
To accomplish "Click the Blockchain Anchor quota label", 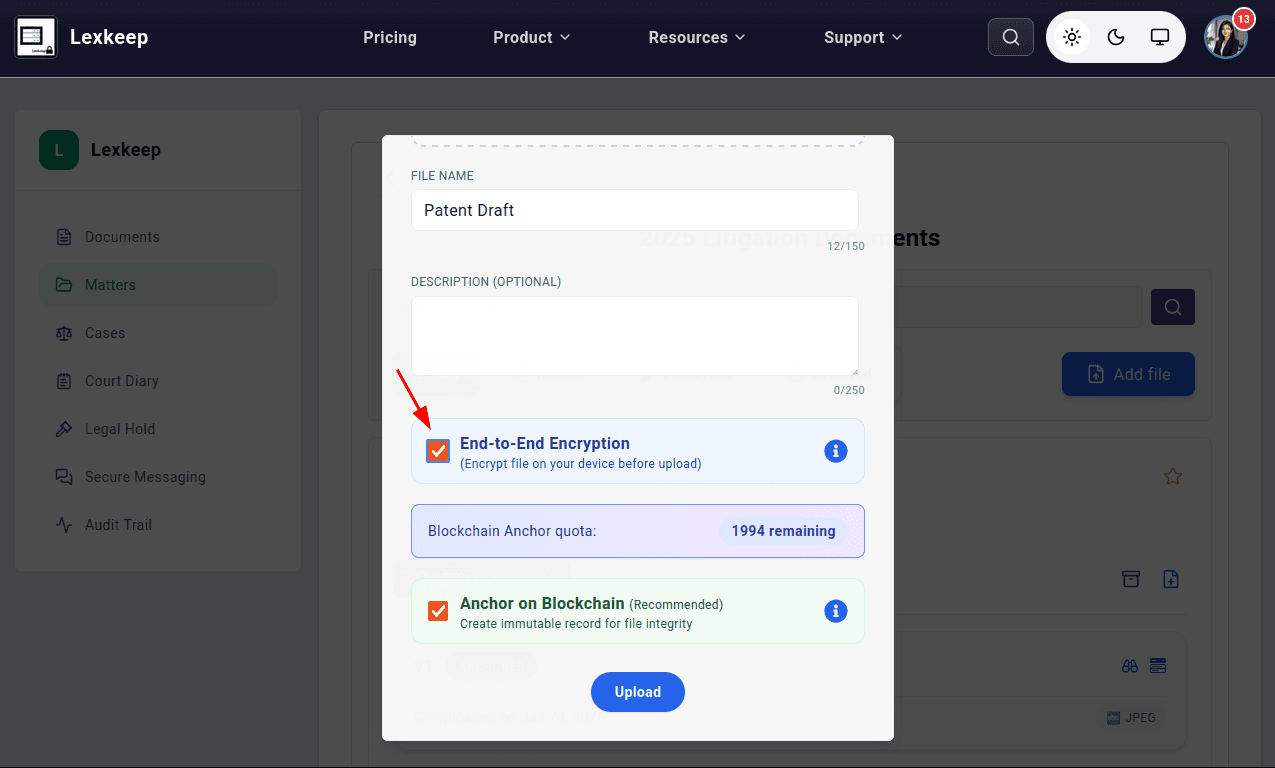I will click(512, 531).
